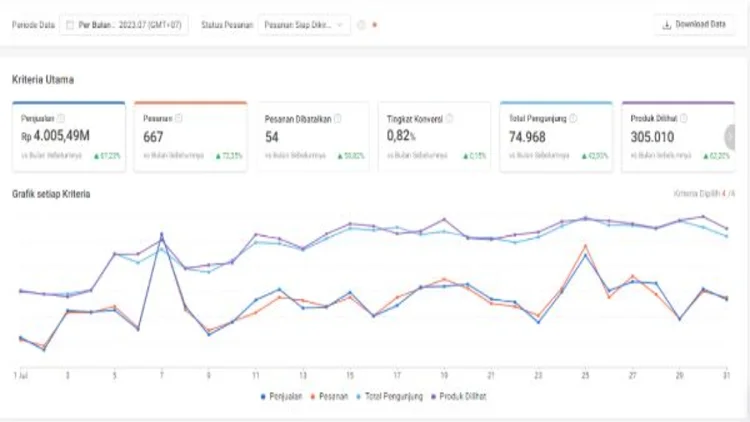Click the 7 Jul peak data point
Viewport: 750px width, 422px height.
(x=162, y=234)
